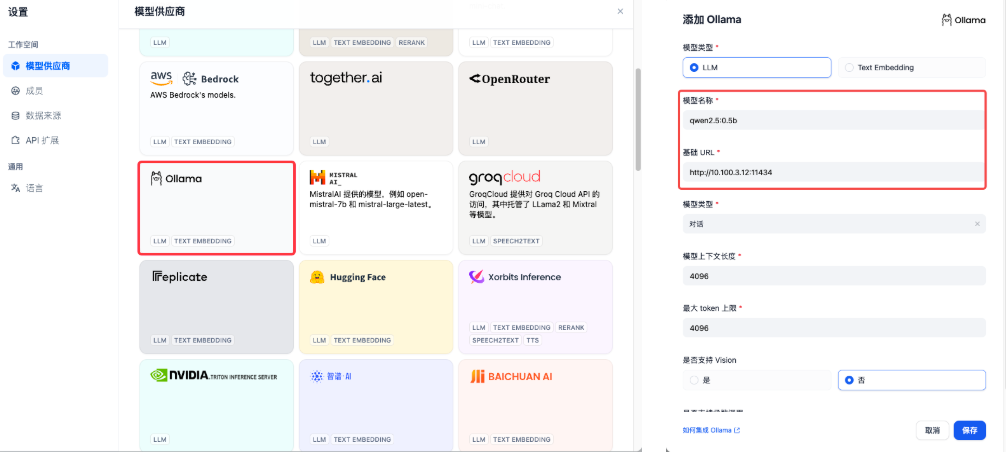Click the 数据来源 database icon in sidebar
1006x455 pixels.
coord(15,116)
